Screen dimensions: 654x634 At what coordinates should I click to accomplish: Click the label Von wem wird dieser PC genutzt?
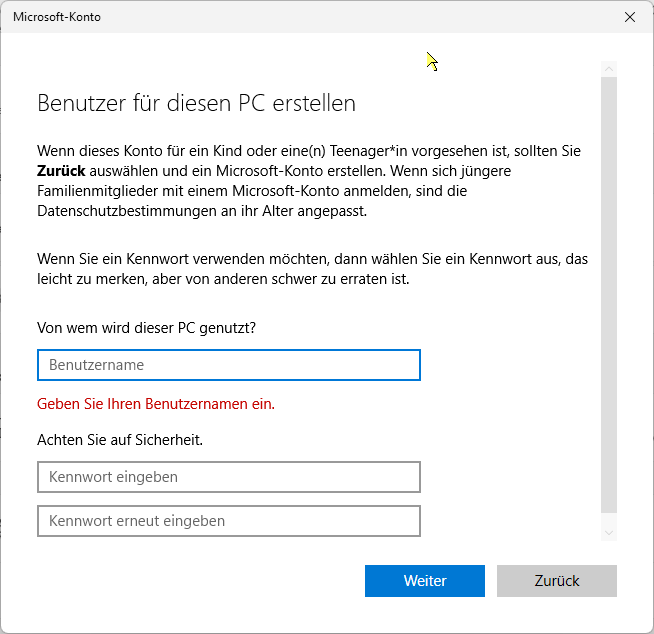point(145,327)
